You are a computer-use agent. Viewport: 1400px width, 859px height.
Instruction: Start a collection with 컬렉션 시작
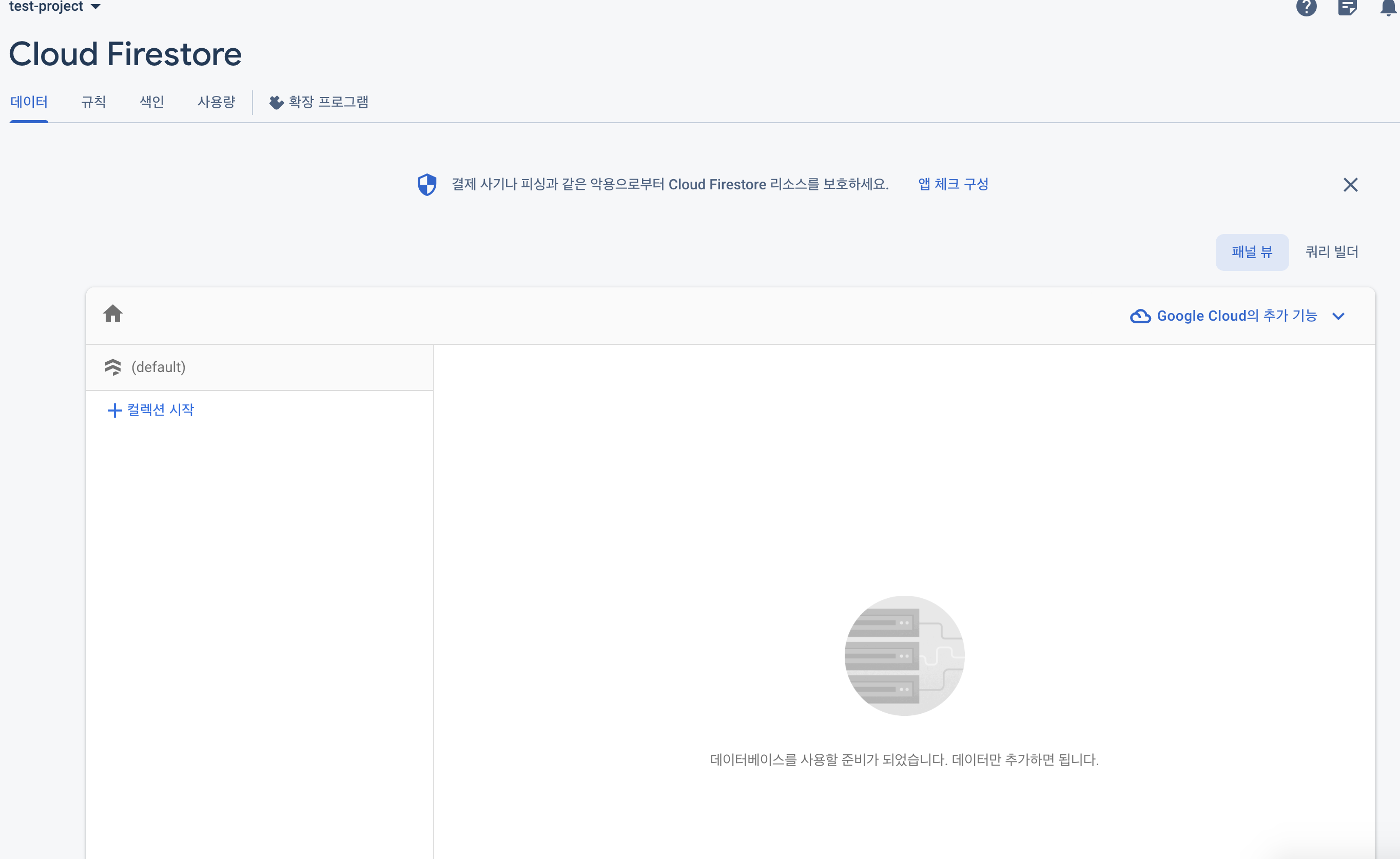coord(150,409)
